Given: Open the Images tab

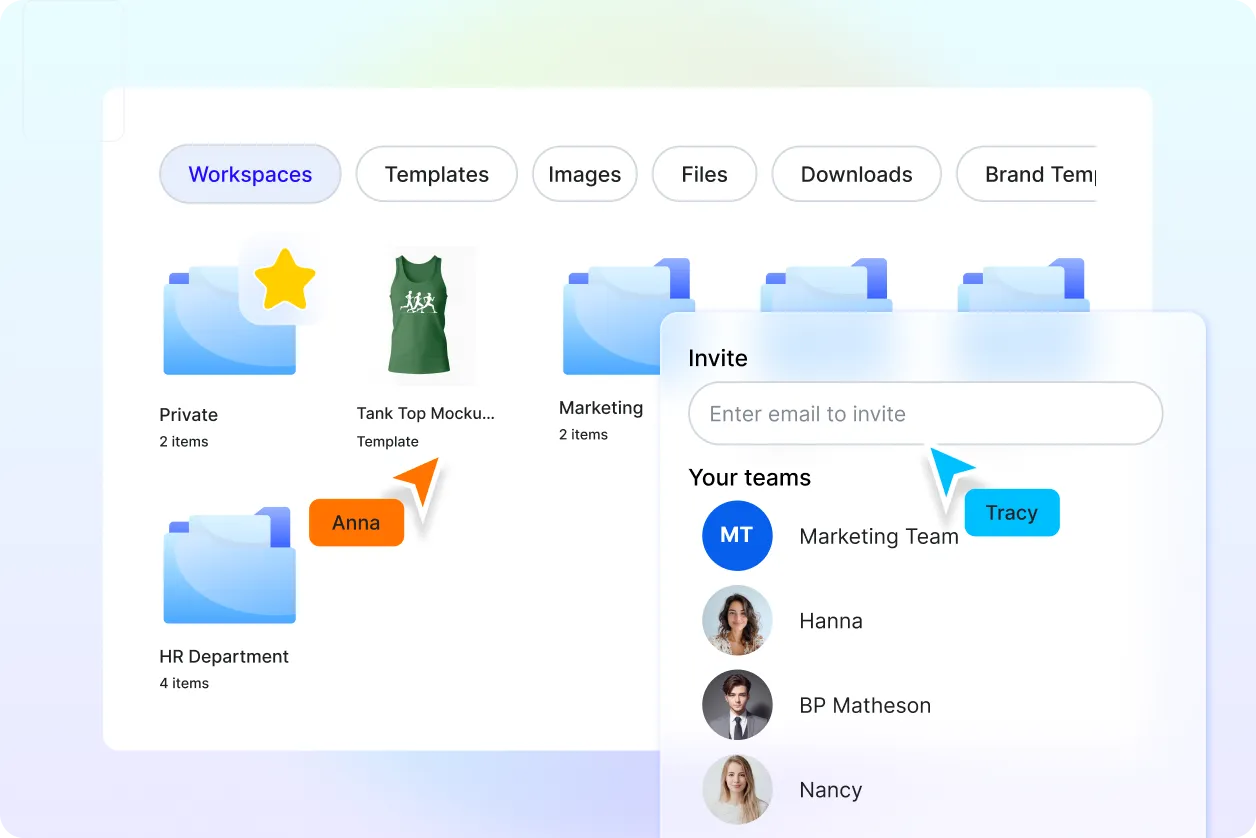Looking at the screenshot, I should tap(584, 174).
